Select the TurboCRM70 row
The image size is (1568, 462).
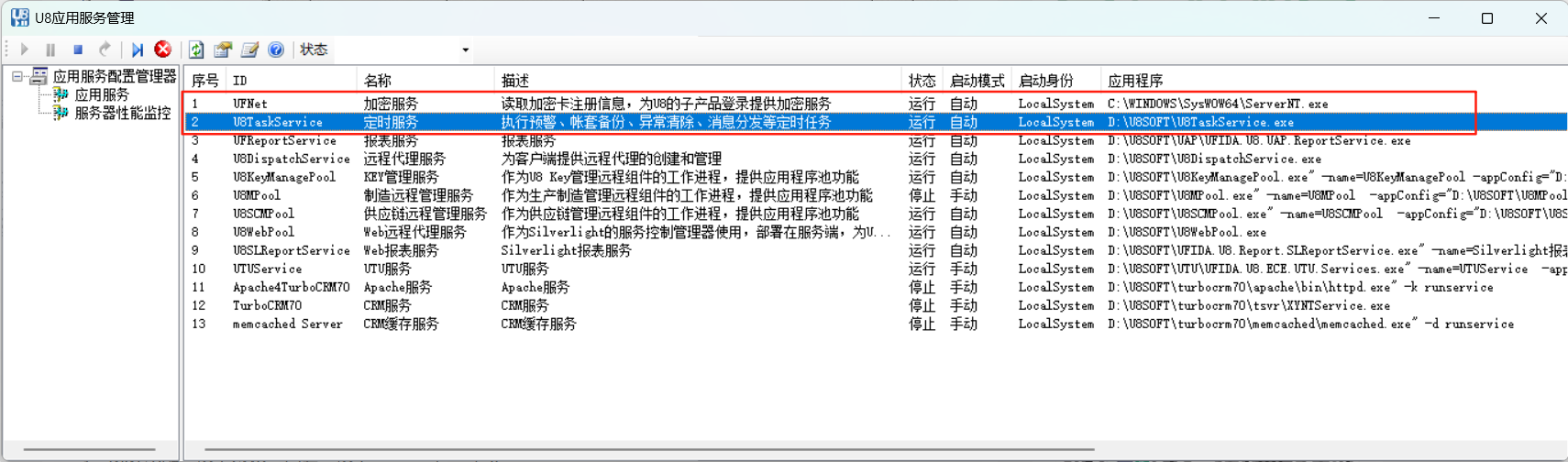876,305
